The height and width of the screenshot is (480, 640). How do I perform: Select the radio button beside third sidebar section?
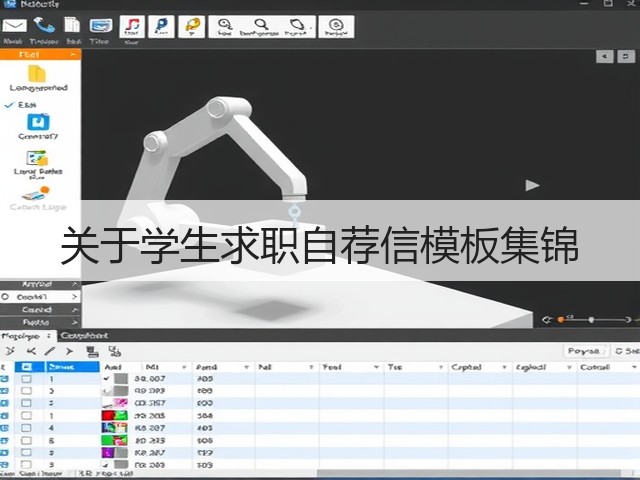pyautogui.click(x=5, y=297)
